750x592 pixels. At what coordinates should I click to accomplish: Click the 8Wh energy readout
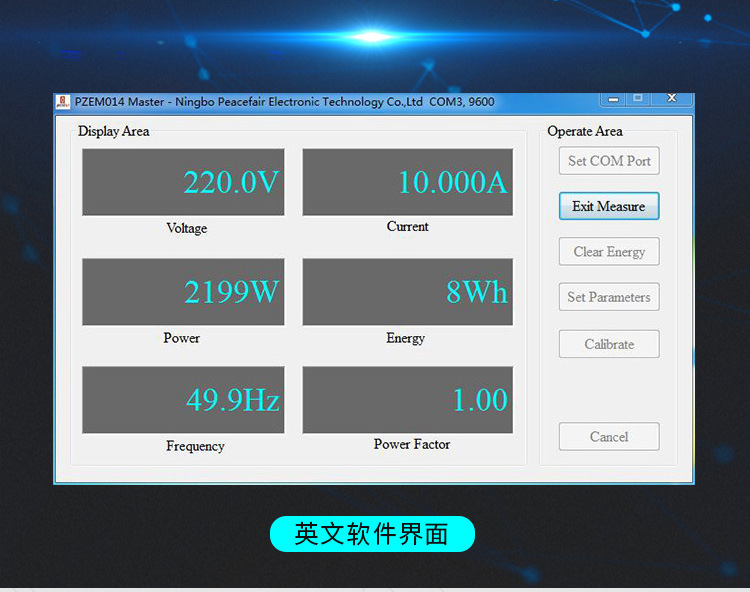click(x=407, y=292)
